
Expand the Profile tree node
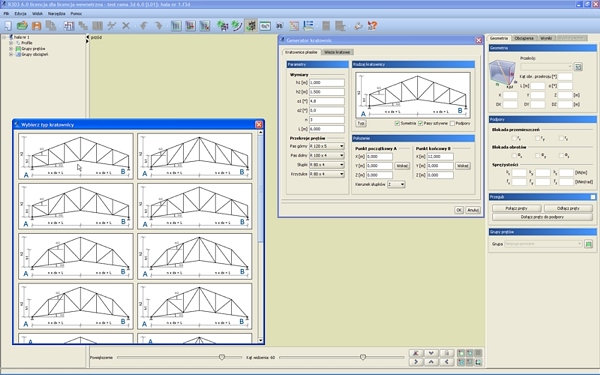11,43
